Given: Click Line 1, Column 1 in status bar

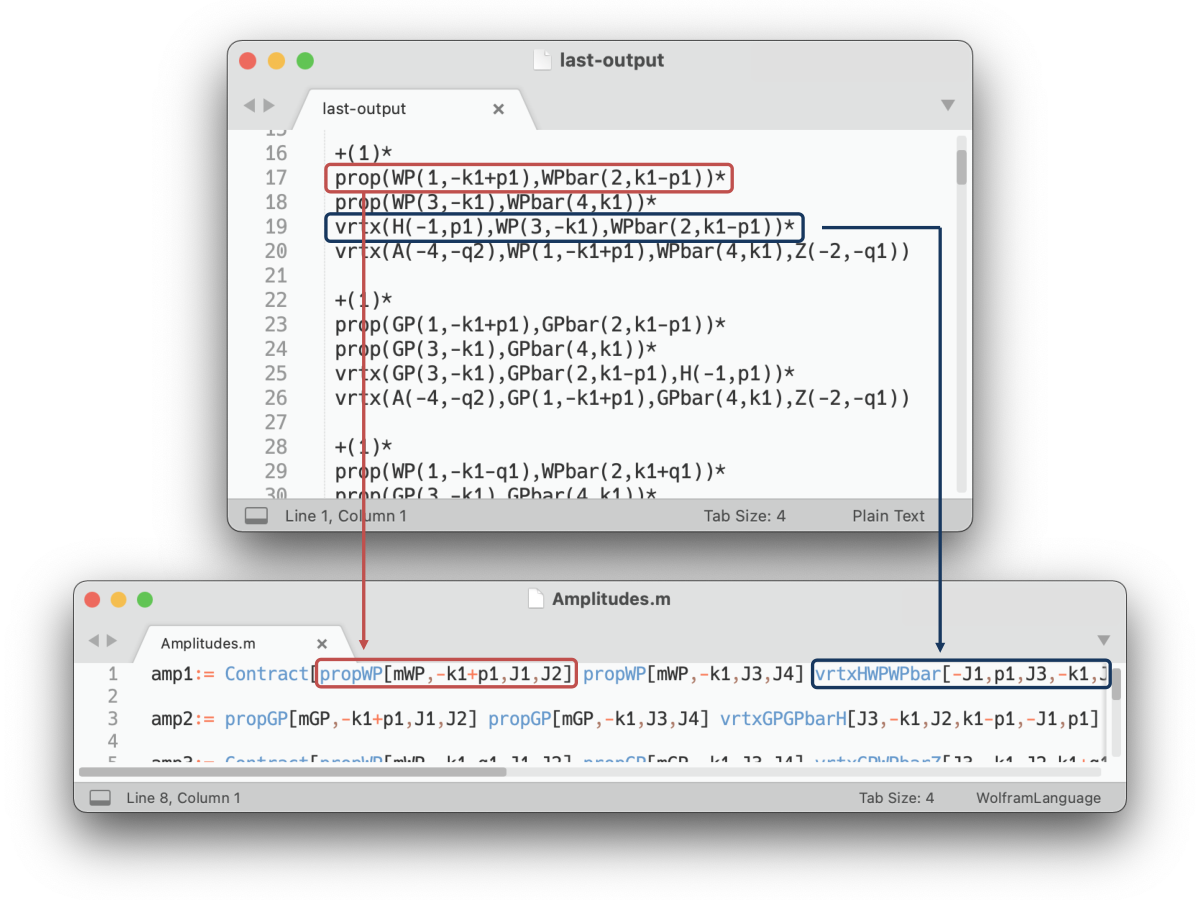Looking at the screenshot, I should tap(346, 516).
